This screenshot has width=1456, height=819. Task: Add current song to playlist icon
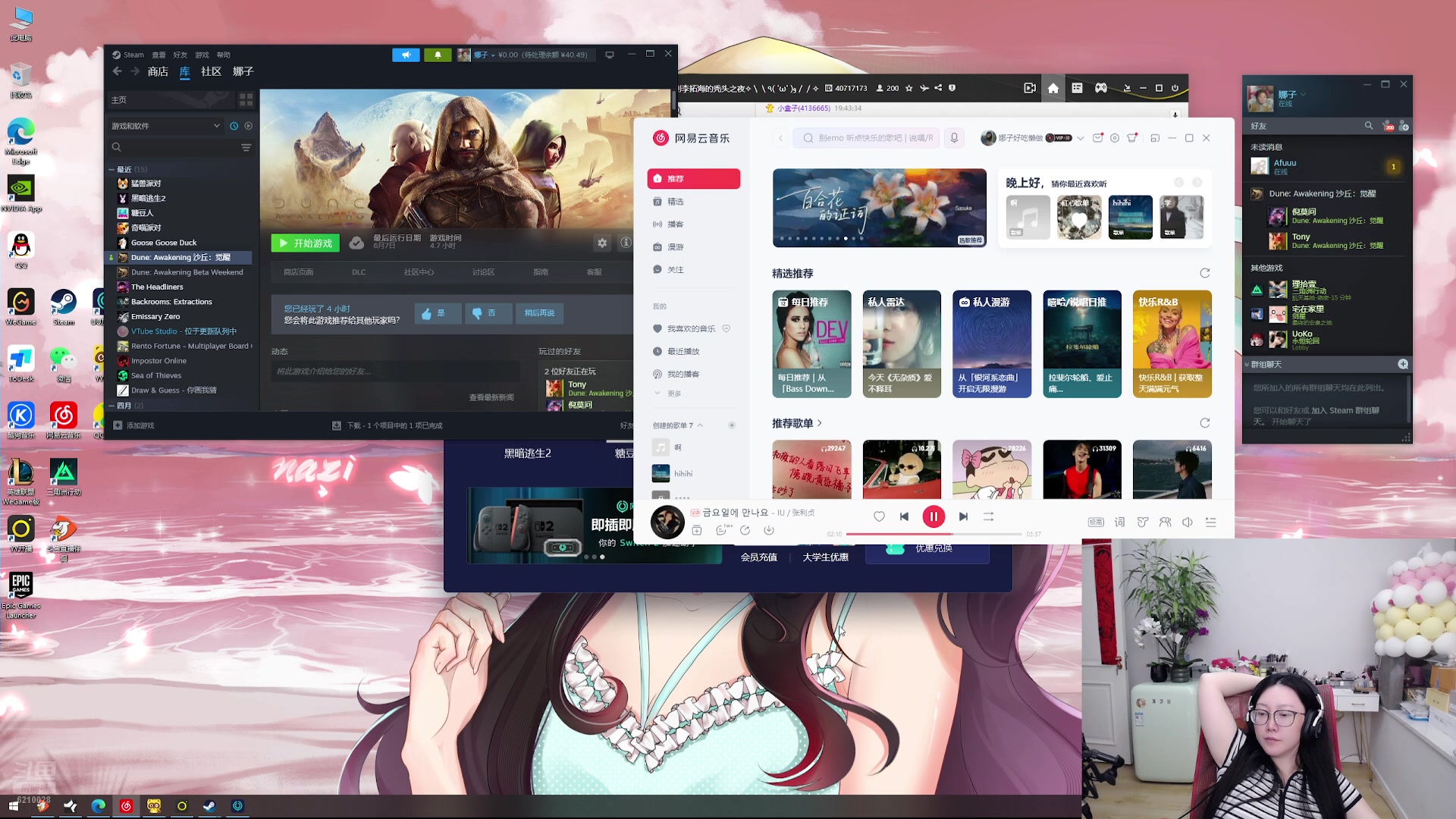[696, 530]
